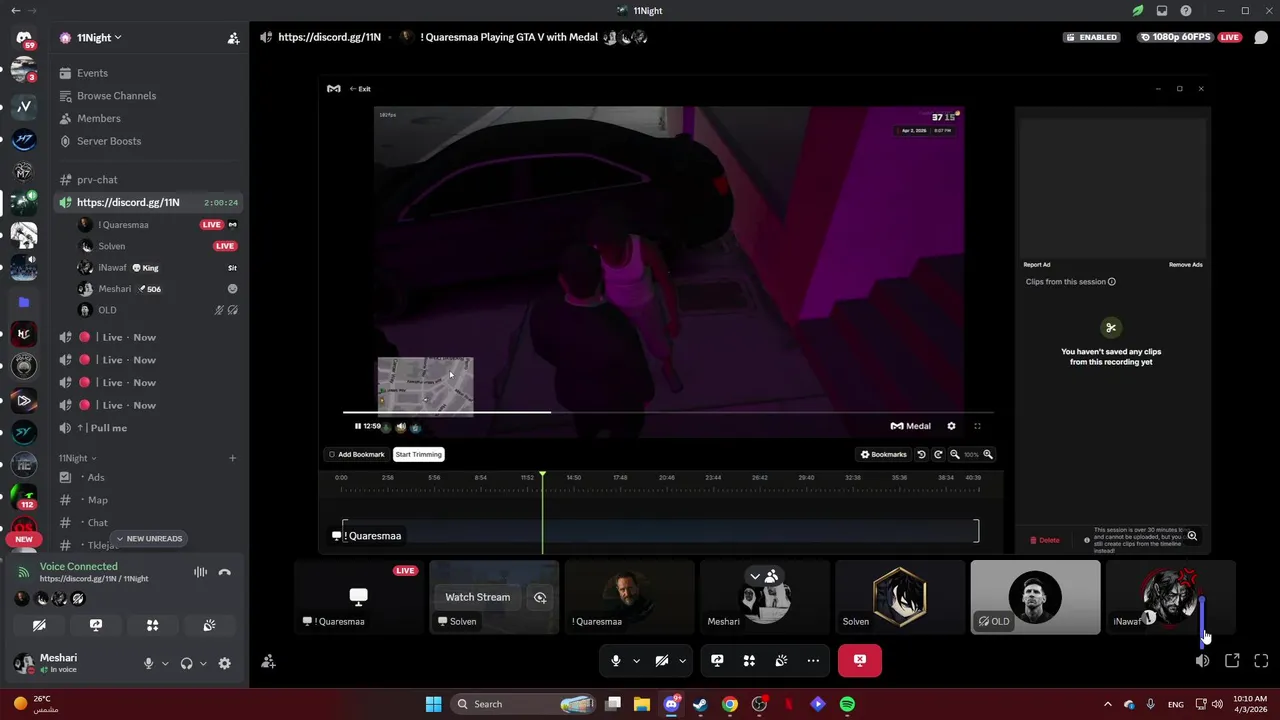Open soundboard in the Voice Connected panel
This screenshot has width=1280, height=720.
point(209,625)
